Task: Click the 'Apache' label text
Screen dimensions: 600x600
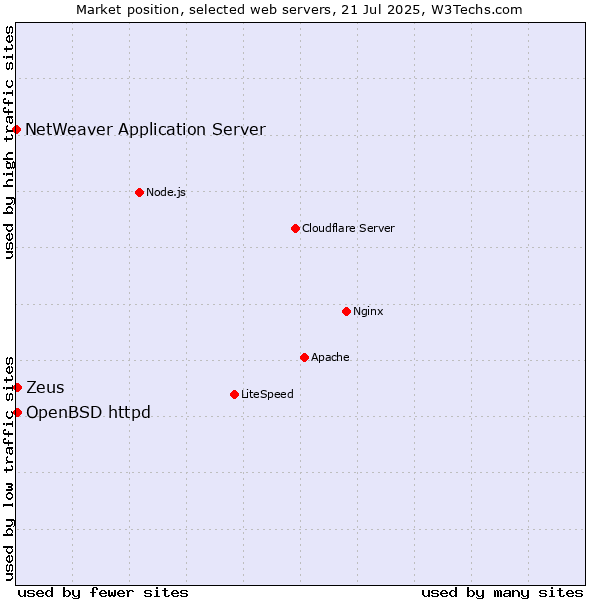Action: (330, 357)
